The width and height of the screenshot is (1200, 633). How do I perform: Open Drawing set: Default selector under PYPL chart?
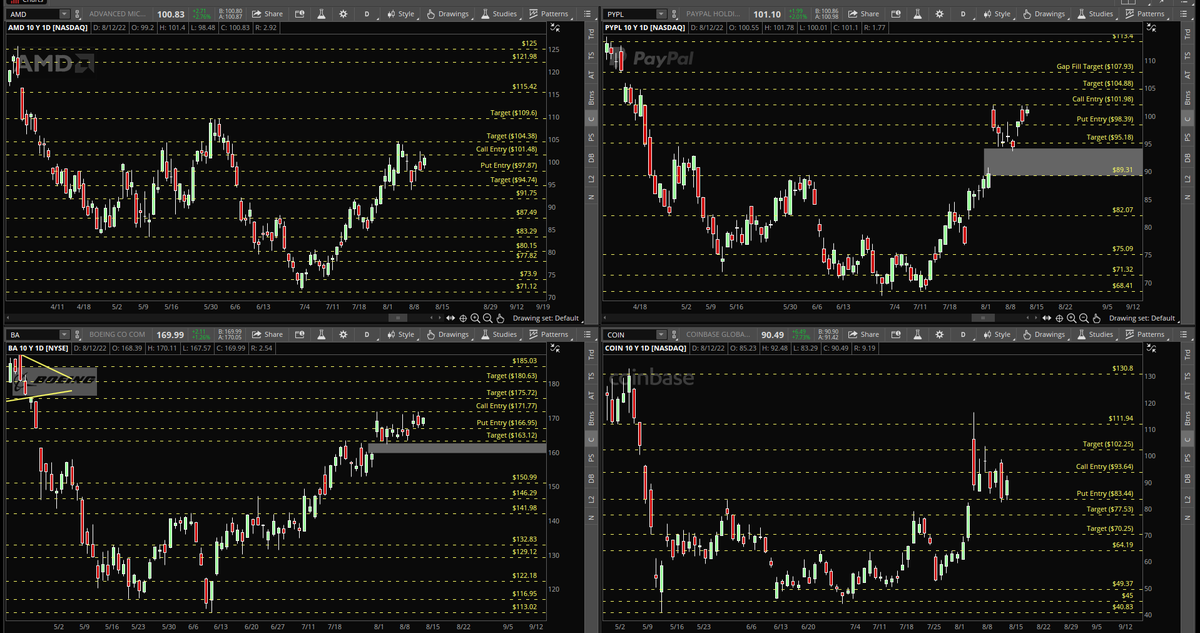click(1143, 318)
